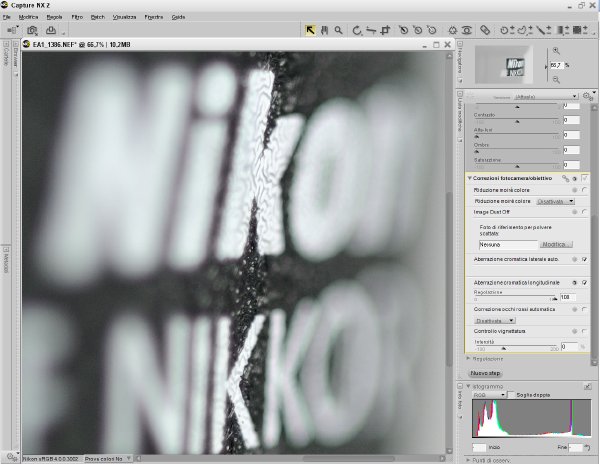This screenshot has width=600, height=464.
Task: Toggle Aberrazione cromatica laterale auto checkbox
Action: [x=584, y=259]
